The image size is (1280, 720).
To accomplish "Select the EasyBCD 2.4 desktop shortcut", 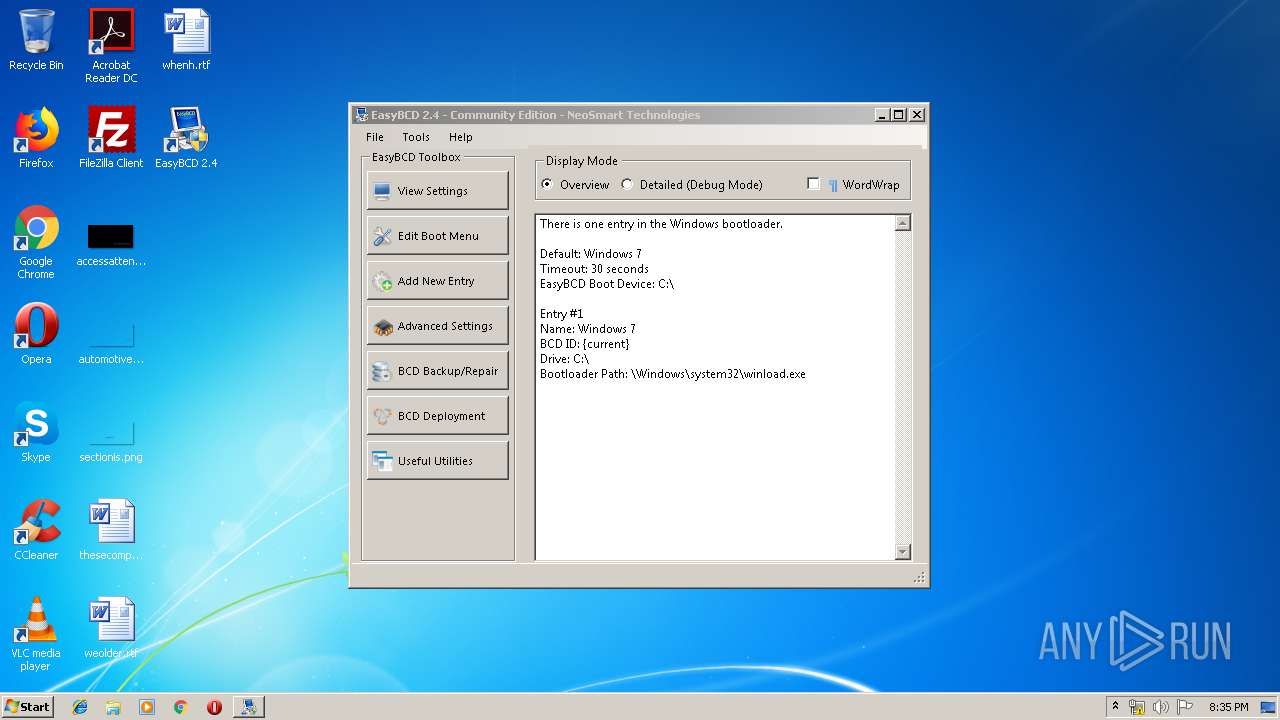I will coord(186,138).
